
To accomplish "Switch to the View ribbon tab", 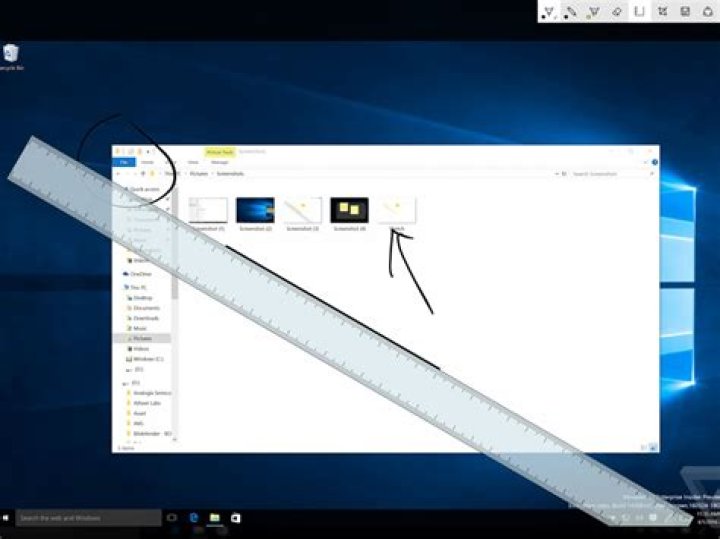I will coord(193,162).
